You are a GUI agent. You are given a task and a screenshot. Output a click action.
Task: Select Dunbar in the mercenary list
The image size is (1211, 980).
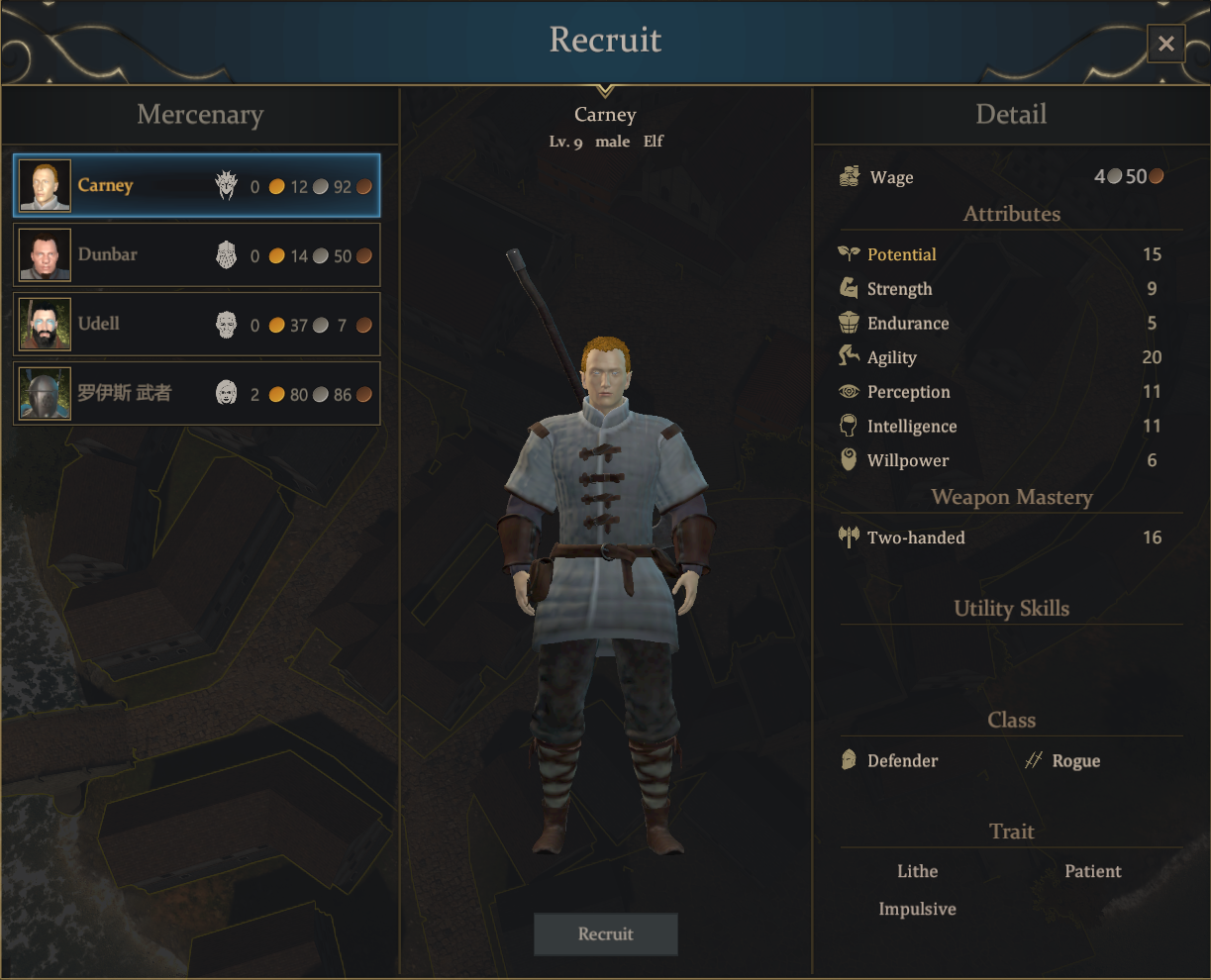[x=197, y=254]
